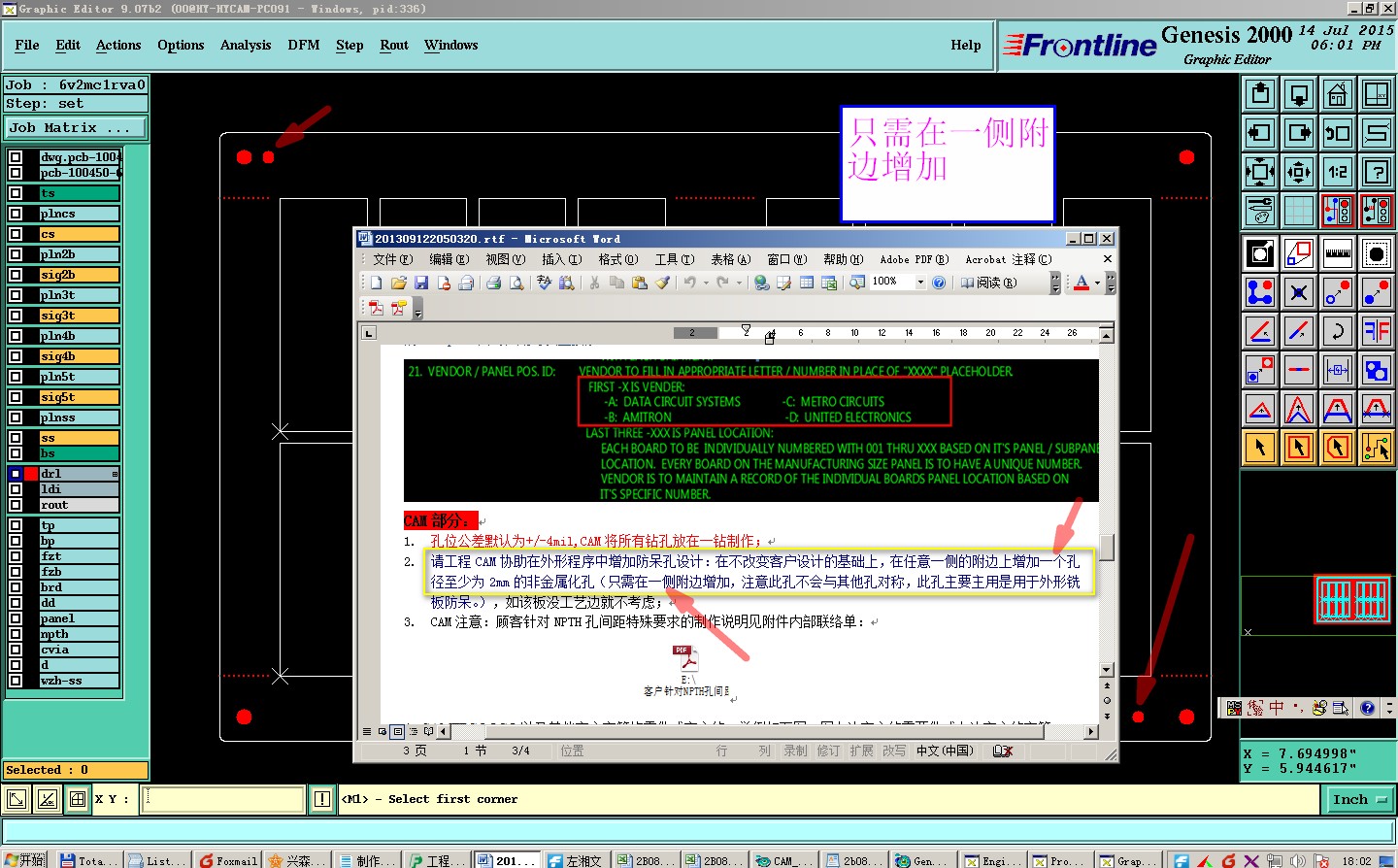Select the rectangle area select tool
The image size is (1398, 868).
tap(1299, 448)
